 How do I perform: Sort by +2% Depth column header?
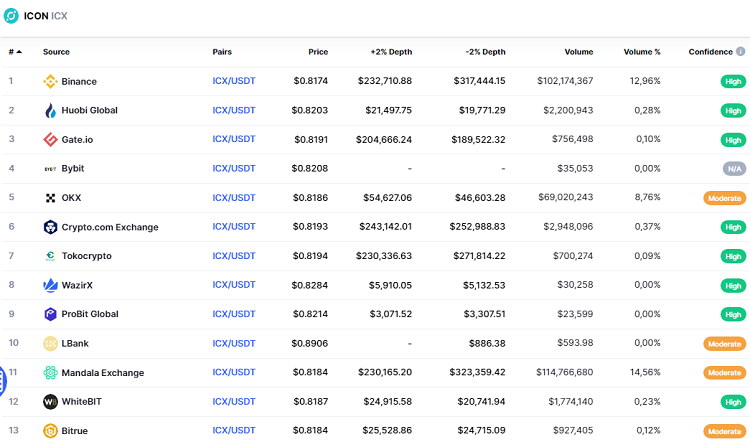pyautogui.click(x=391, y=52)
